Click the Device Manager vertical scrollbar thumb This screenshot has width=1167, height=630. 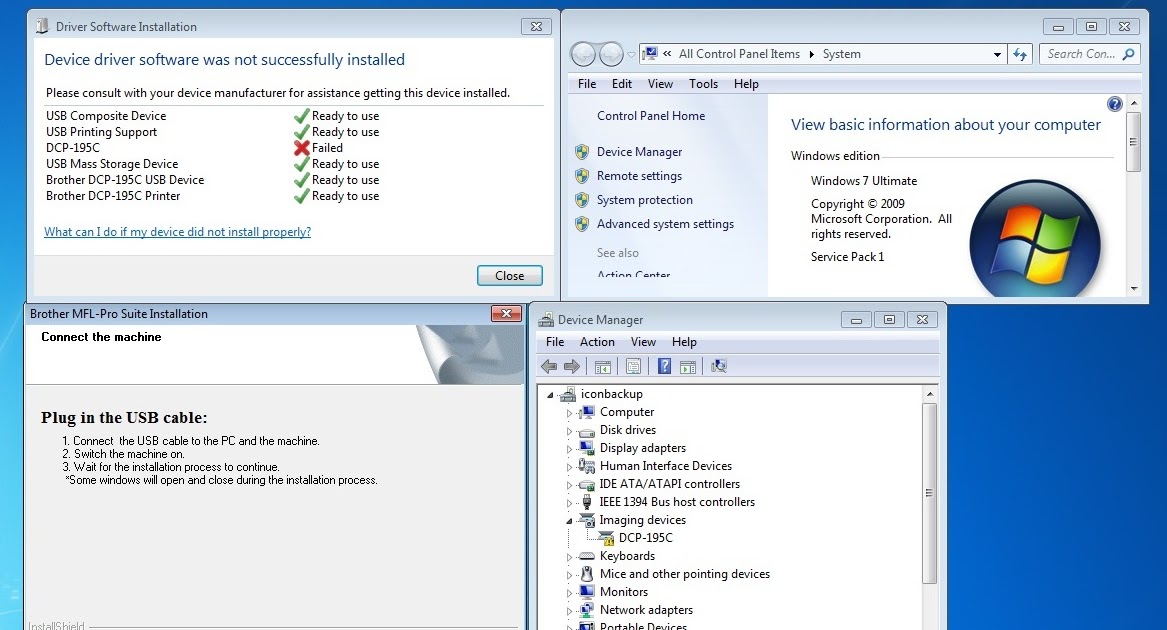pyautogui.click(x=929, y=493)
